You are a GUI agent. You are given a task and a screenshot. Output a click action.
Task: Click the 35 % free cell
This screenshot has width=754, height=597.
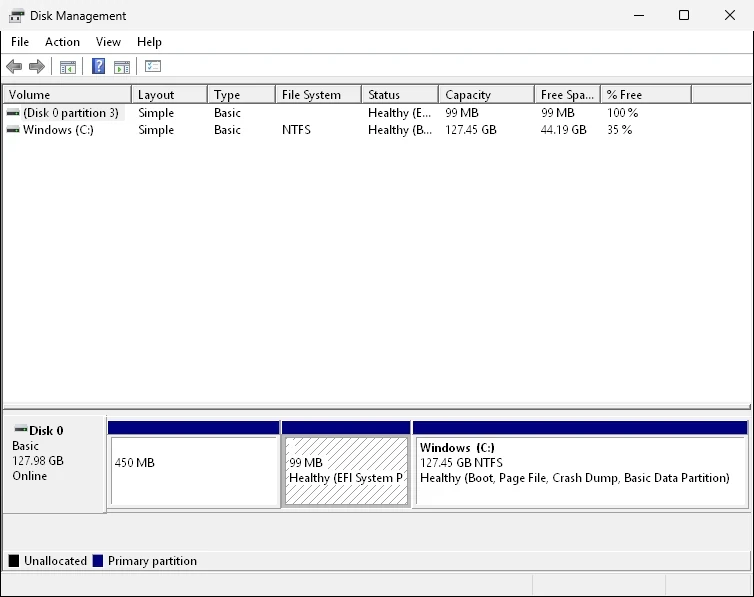[x=620, y=130]
